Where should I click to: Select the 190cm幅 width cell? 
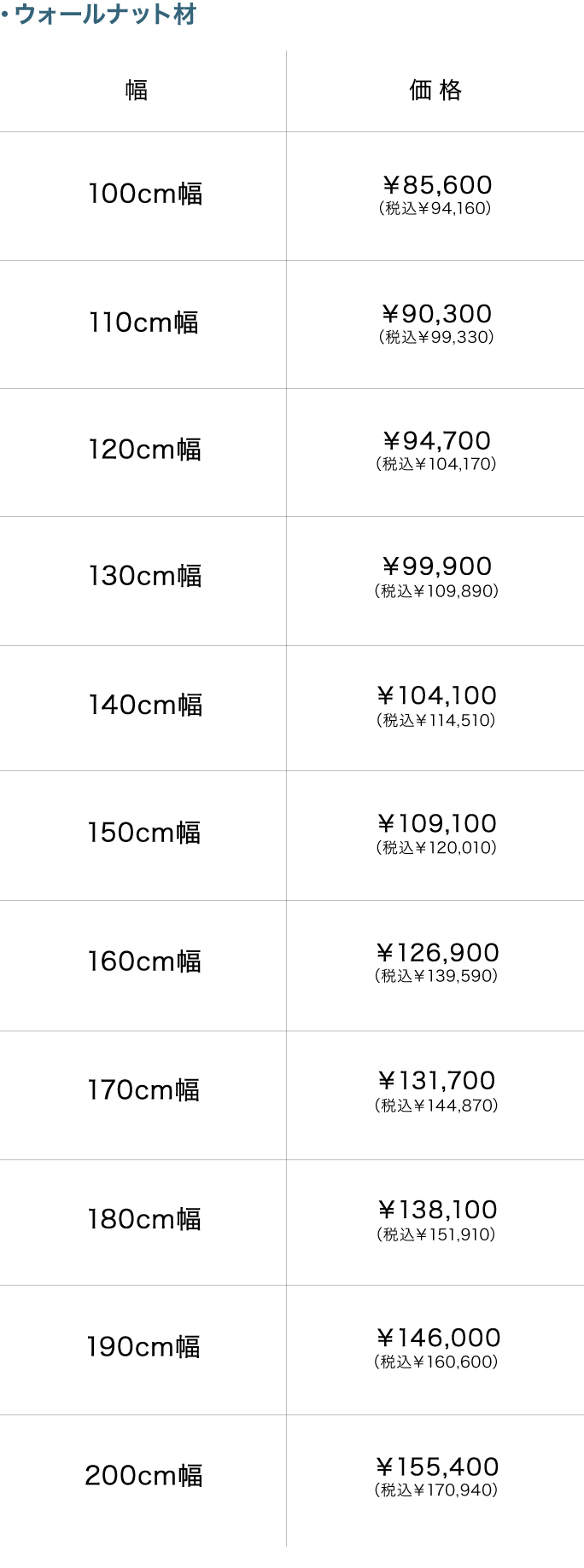(x=143, y=1347)
